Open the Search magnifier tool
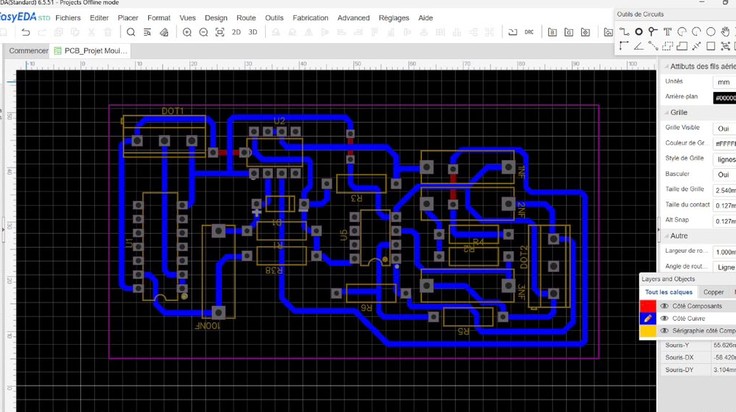 (x=131, y=32)
